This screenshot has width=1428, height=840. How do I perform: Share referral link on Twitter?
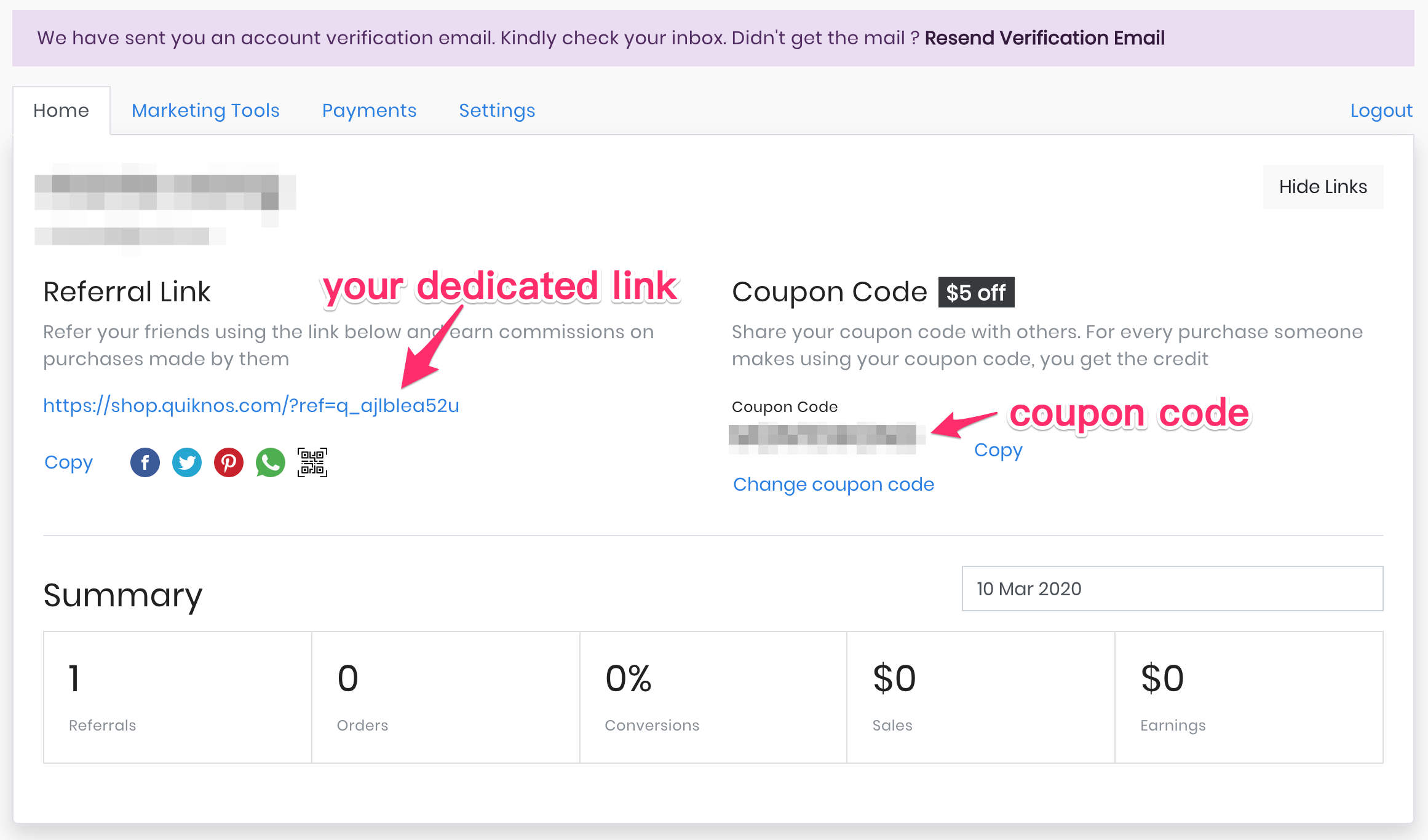[187, 462]
